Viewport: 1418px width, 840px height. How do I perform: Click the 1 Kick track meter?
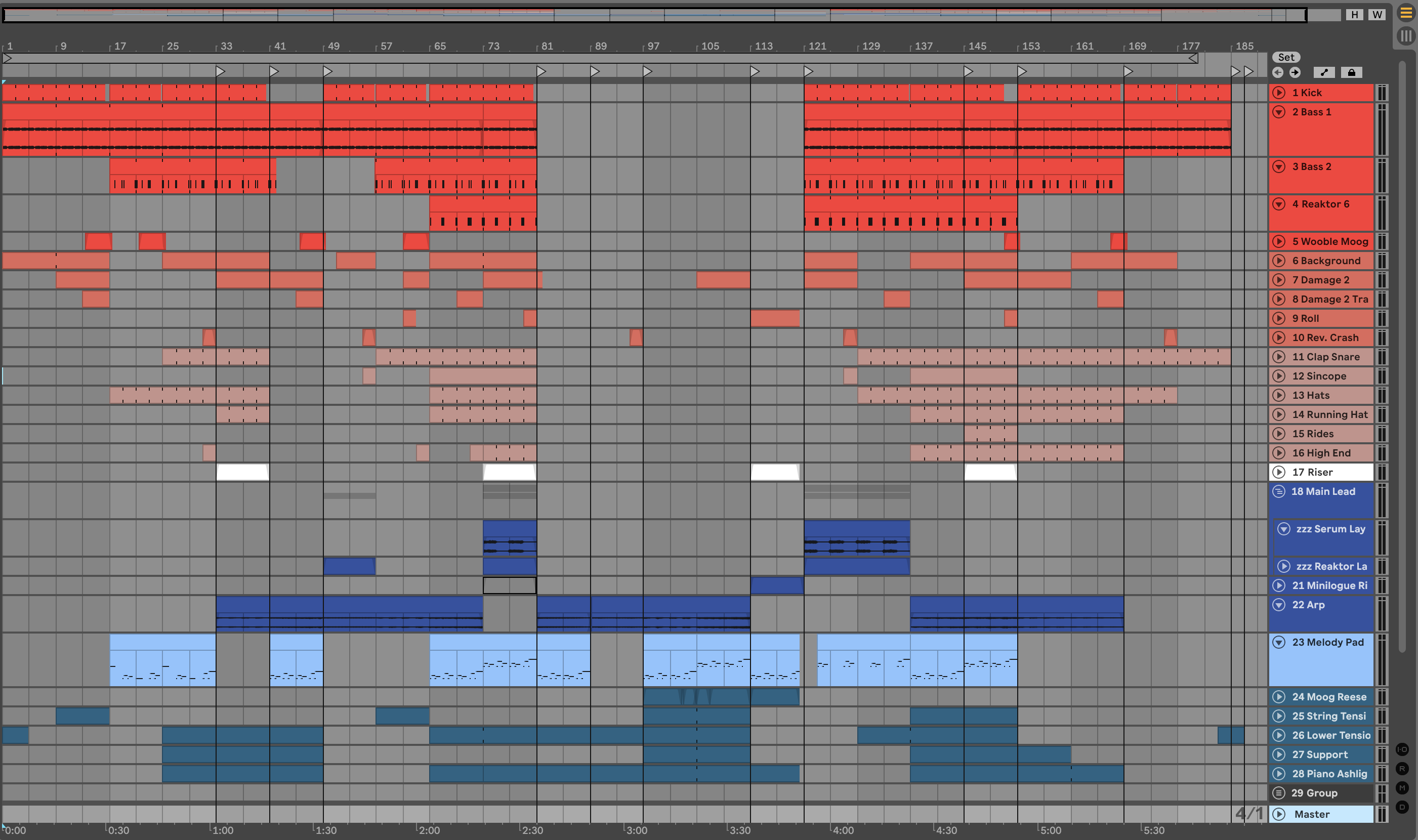coord(1382,93)
